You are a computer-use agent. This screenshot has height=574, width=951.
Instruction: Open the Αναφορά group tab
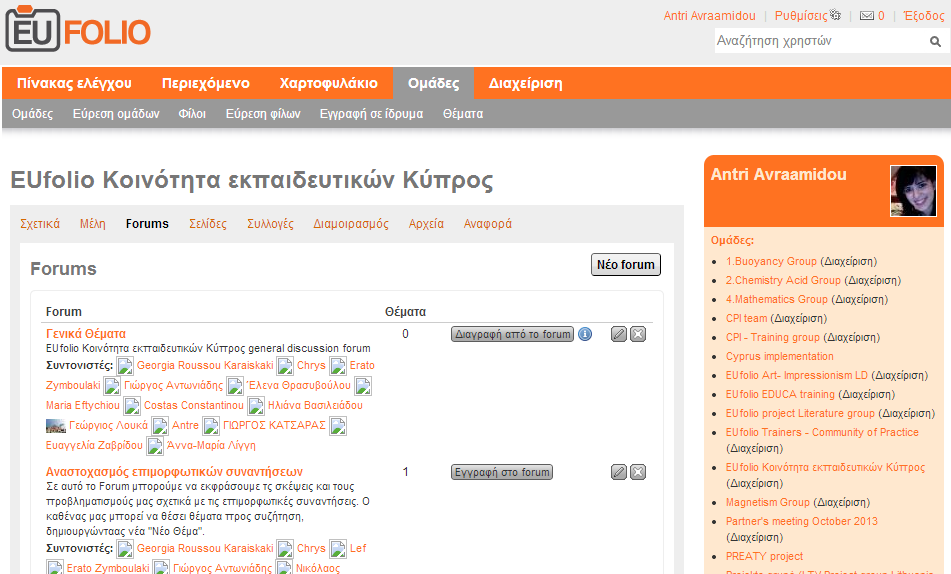click(488, 224)
